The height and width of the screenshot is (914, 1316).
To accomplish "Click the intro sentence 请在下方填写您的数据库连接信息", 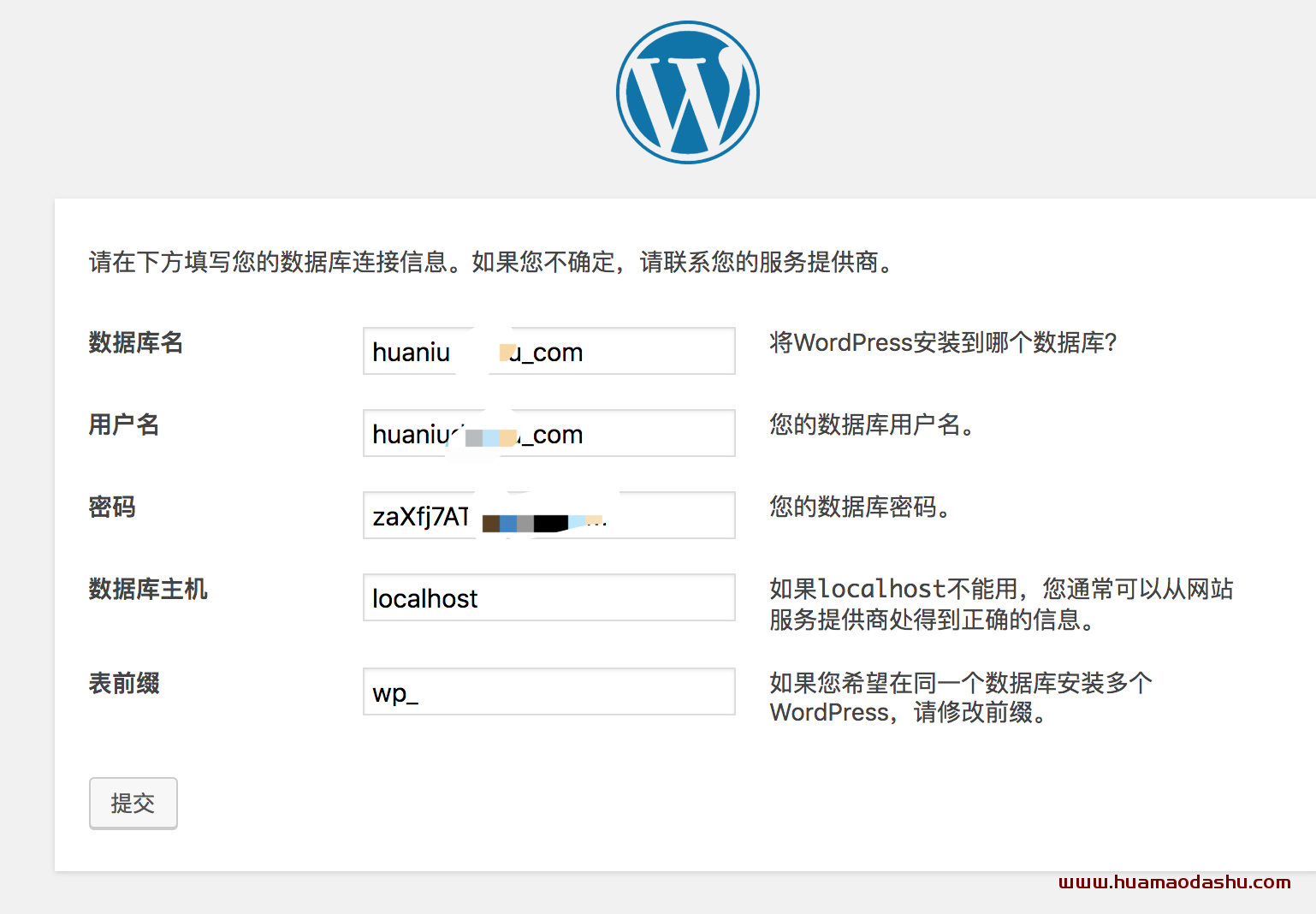I will 269,262.
